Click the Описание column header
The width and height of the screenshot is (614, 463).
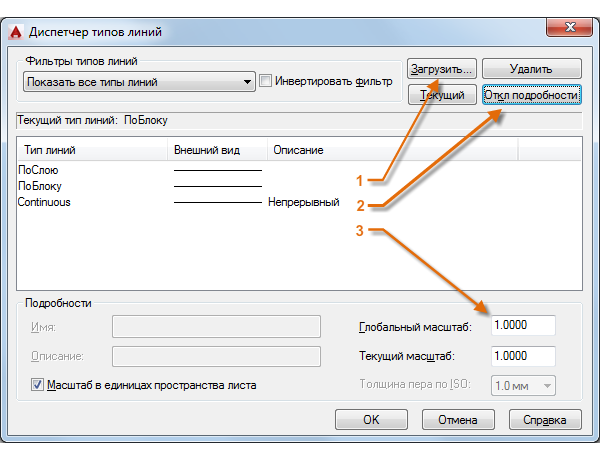[390, 150]
